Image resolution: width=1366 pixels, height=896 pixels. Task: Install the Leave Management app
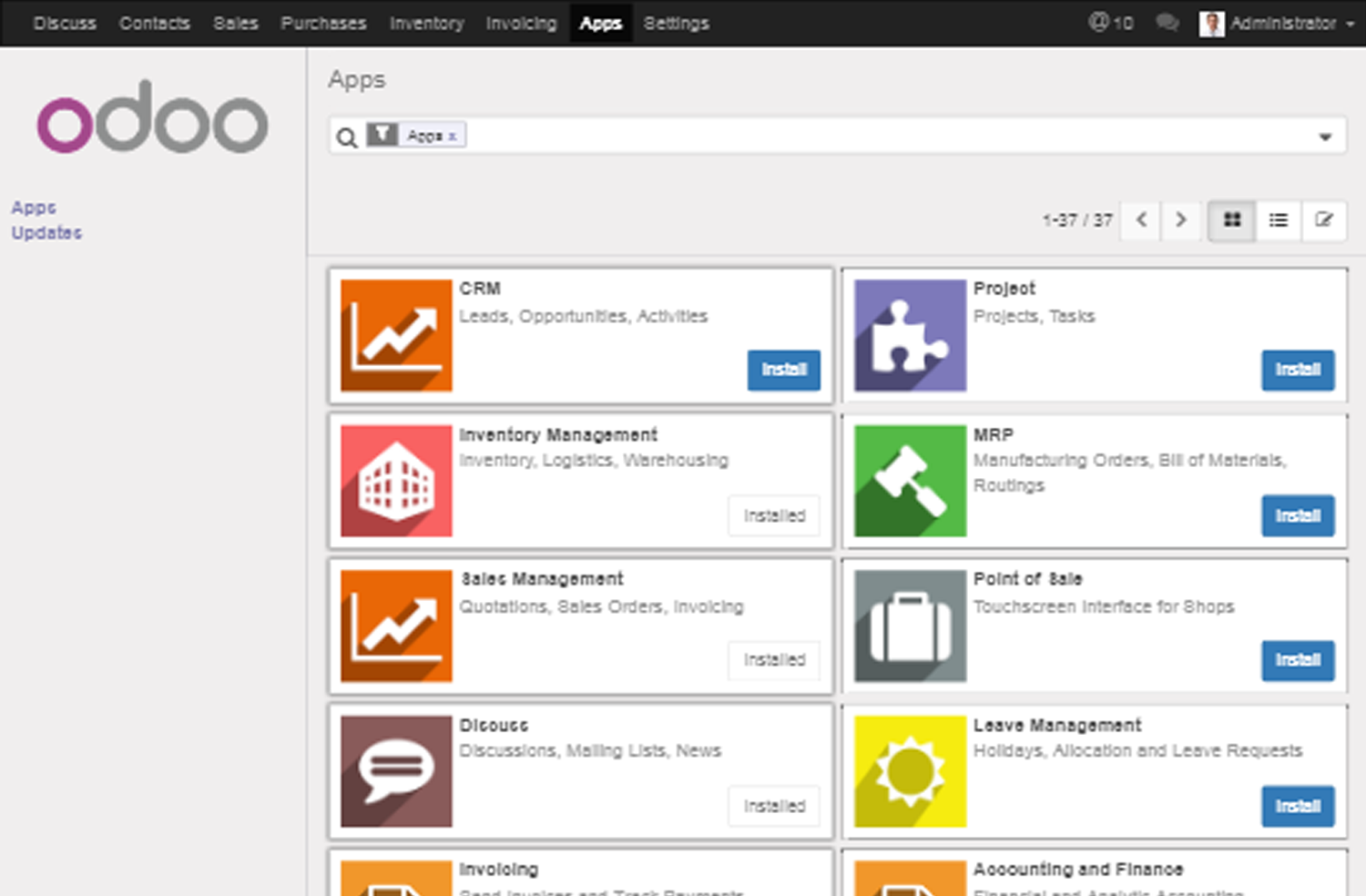tap(1298, 806)
